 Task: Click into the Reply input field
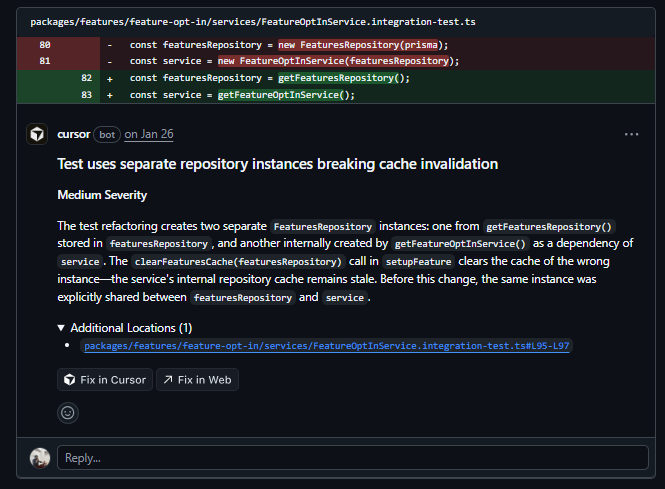(353, 458)
